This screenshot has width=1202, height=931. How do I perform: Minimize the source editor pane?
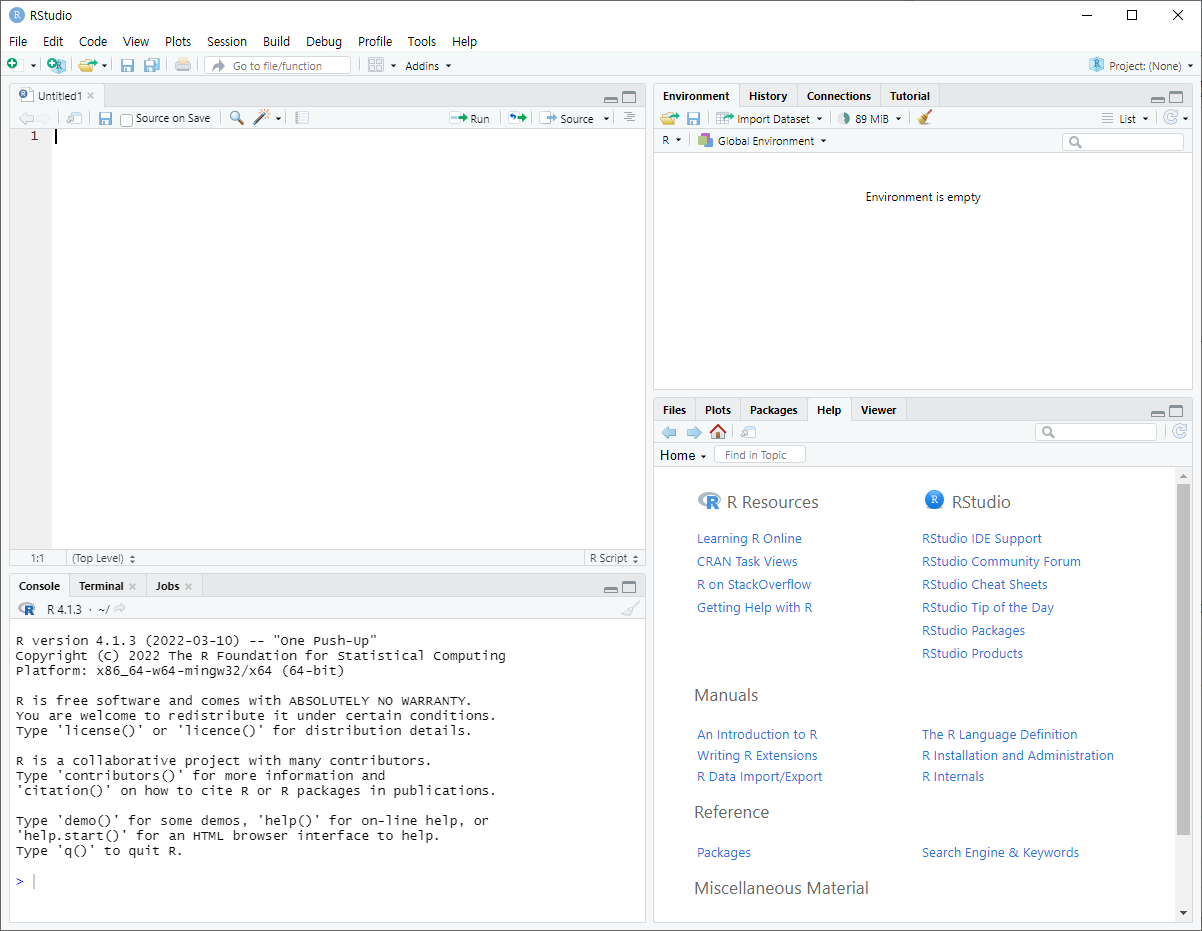click(x=611, y=98)
